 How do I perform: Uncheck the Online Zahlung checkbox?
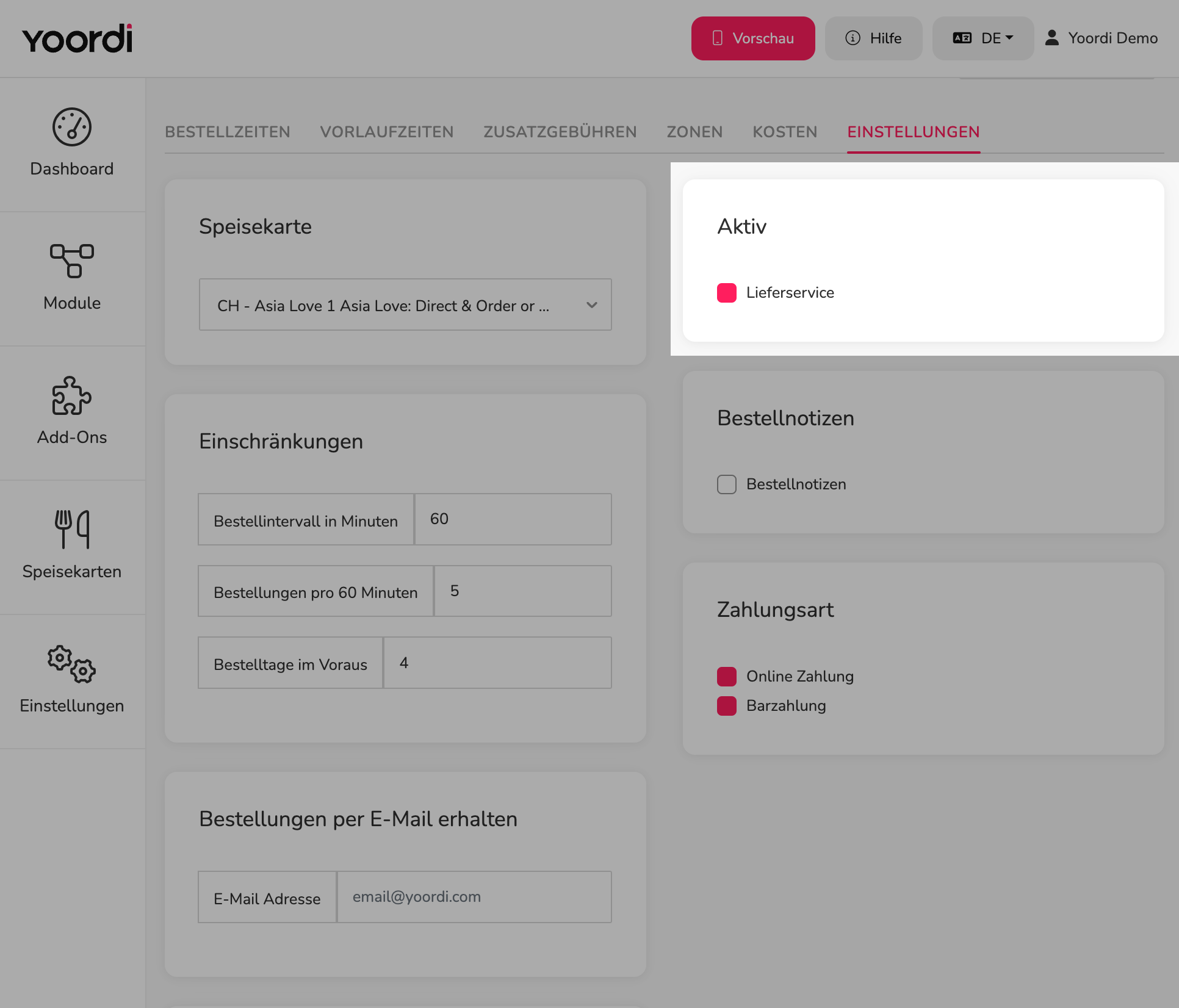(x=727, y=677)
